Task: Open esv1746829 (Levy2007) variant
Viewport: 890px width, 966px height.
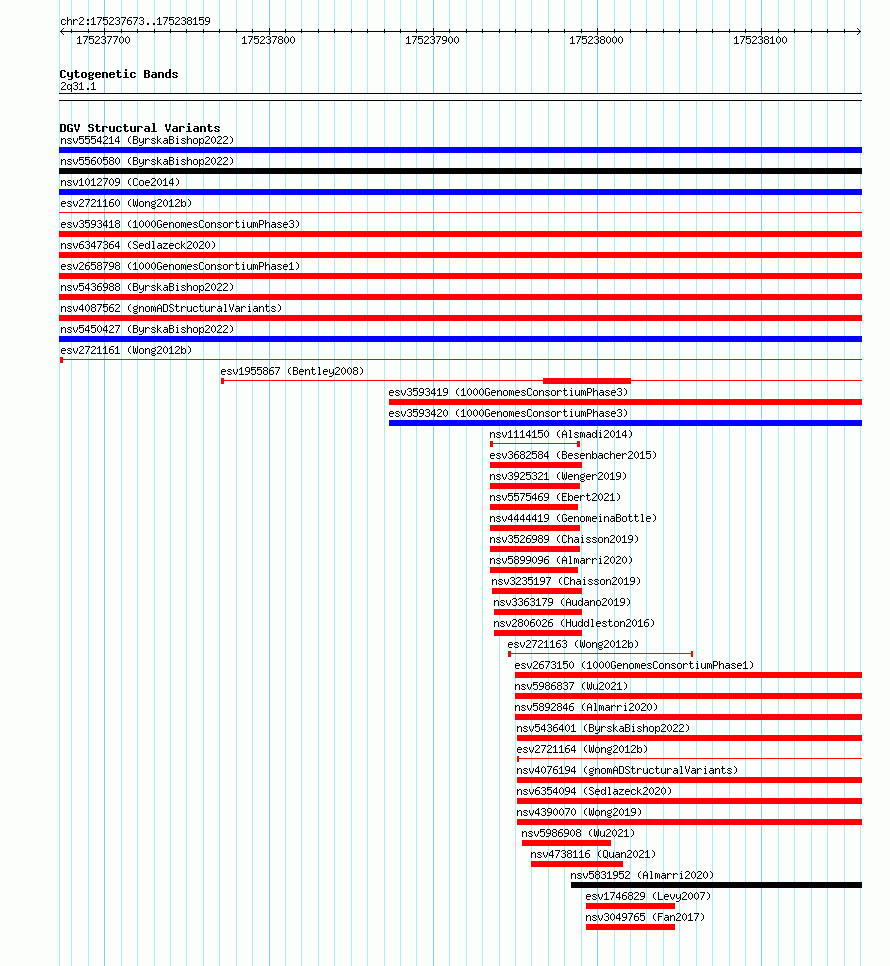Action: tap(648, 896)
